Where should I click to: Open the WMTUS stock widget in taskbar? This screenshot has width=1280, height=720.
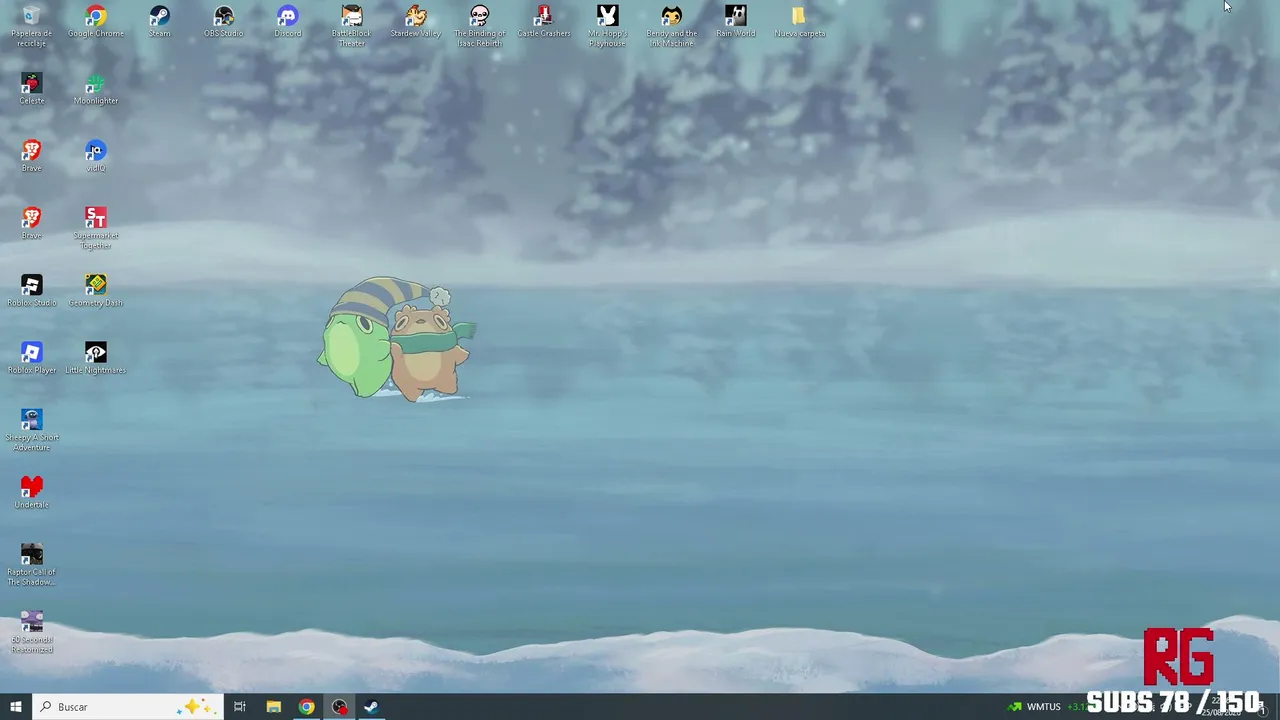pyautogui.click(x=1046, y=707)
